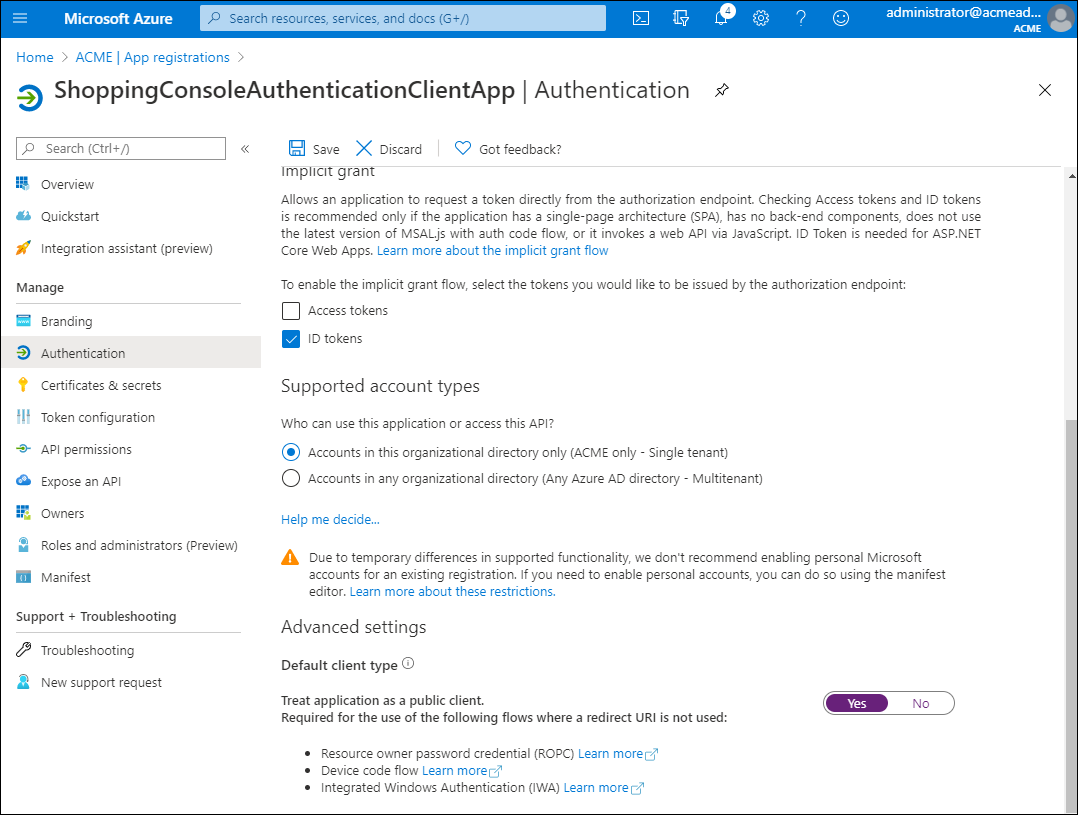Open the notifications bell icon

pos(721,18)
